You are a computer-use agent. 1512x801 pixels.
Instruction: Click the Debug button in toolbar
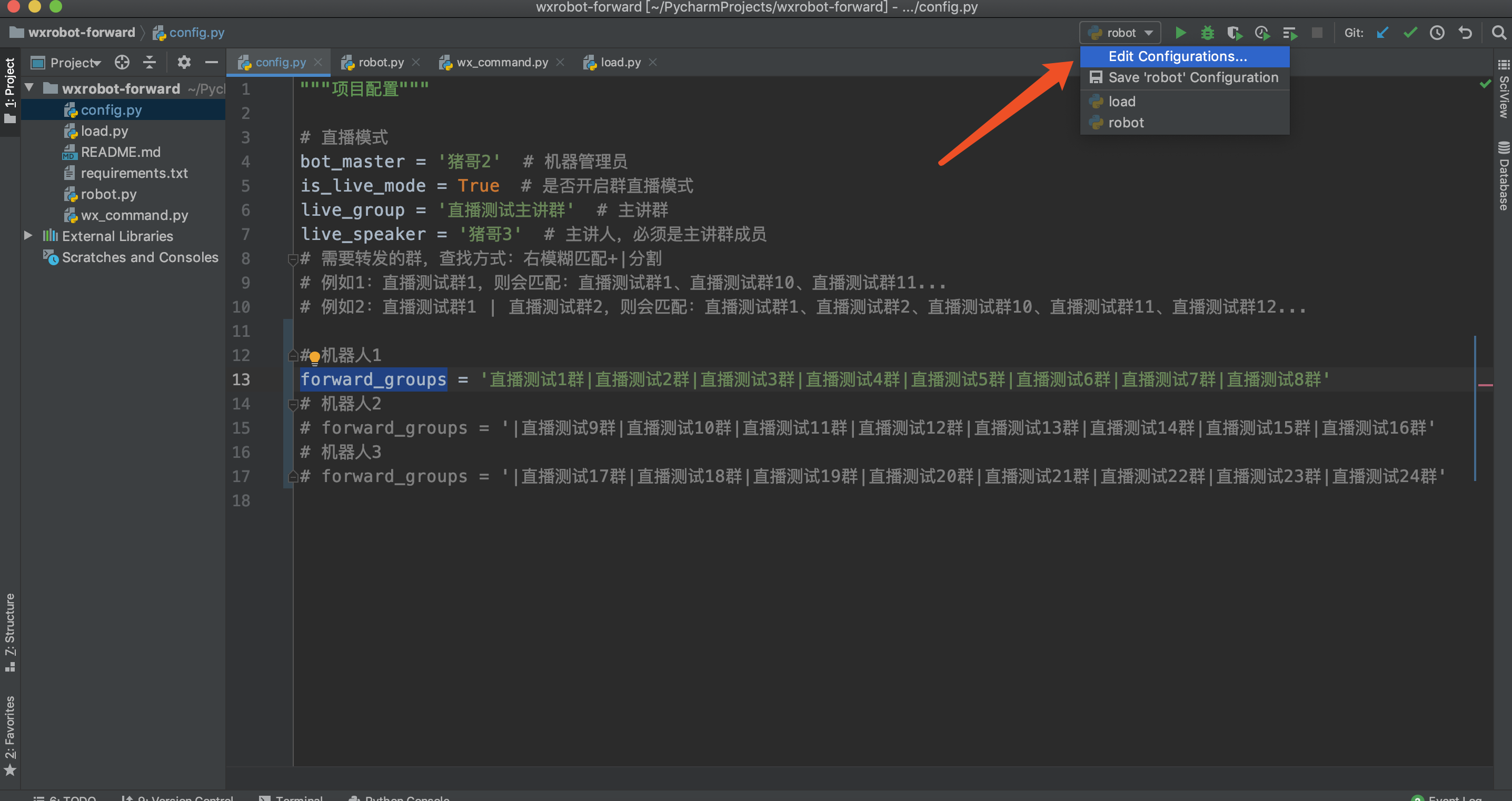1206,33
